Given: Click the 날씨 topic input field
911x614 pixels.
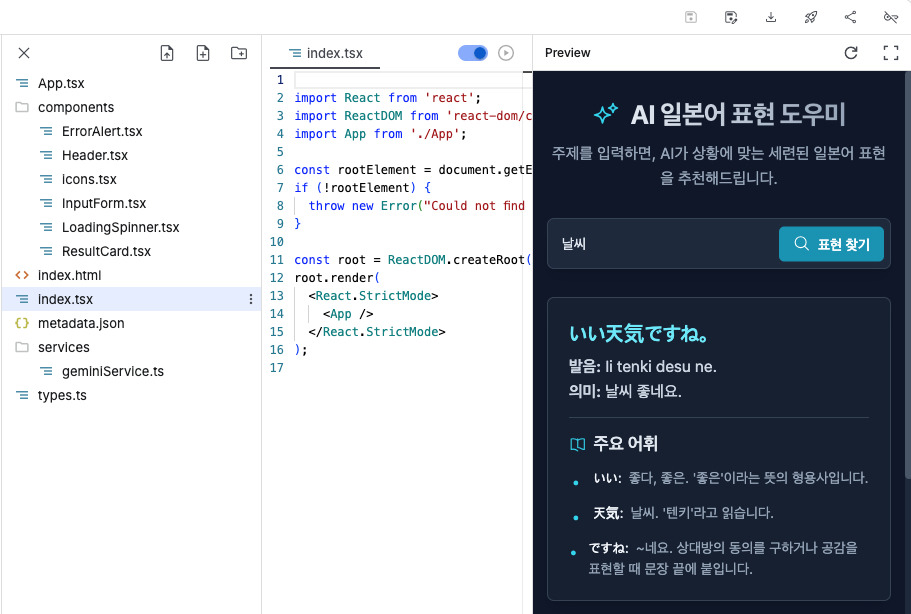Looking at the screenshot, I should coord(665,244).
